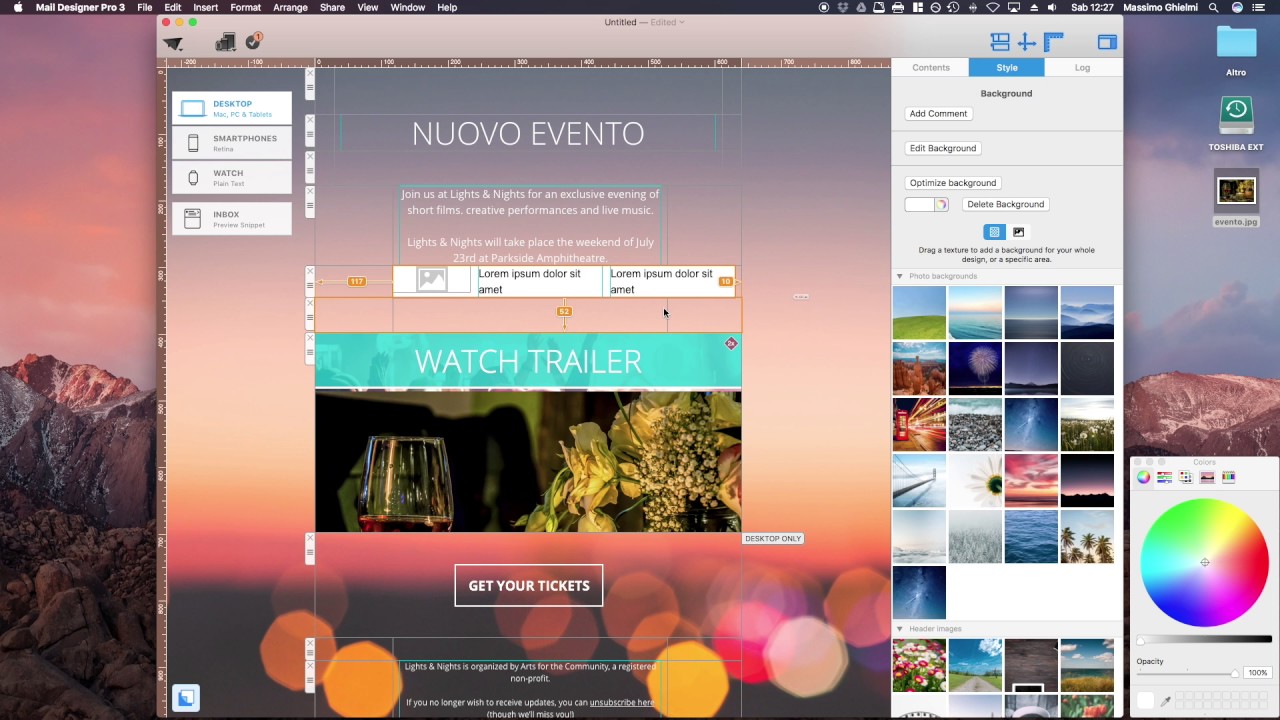This screenshot has height=720, width=1280.
Task: Click the send paper-plane icon in toolbar
Action: tap(174, 43)
